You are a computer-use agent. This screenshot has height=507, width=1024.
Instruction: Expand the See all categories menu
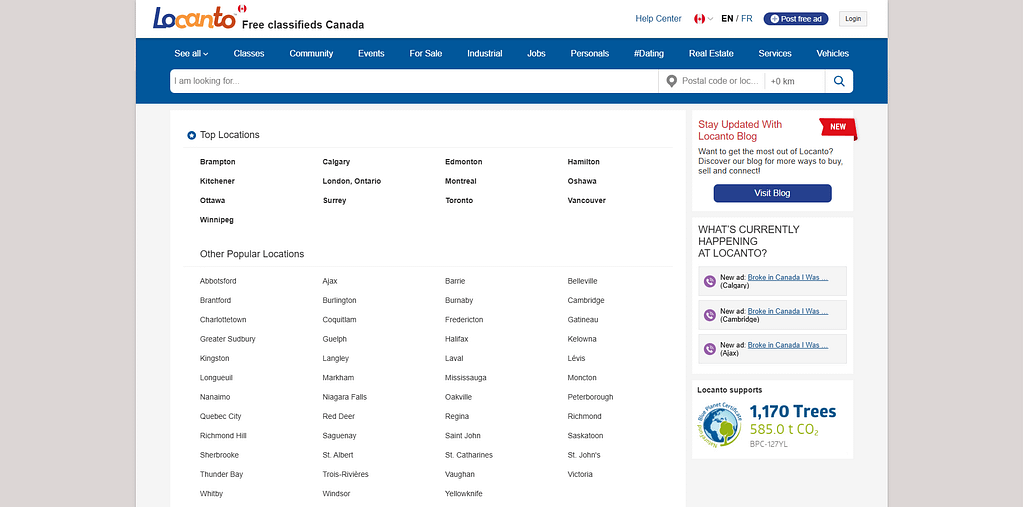[x=191, y=54]
